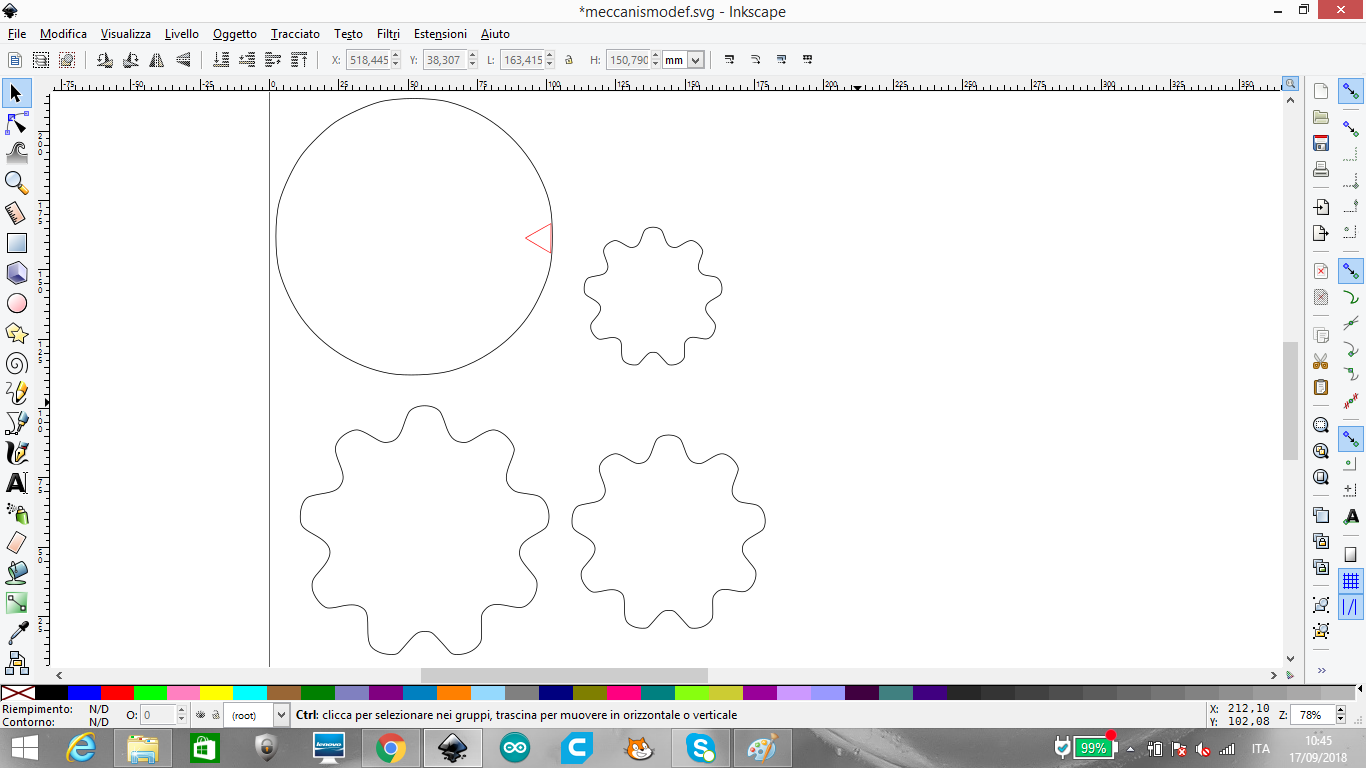Raise selection to top
1366x768 pixels.
(299, 60)
